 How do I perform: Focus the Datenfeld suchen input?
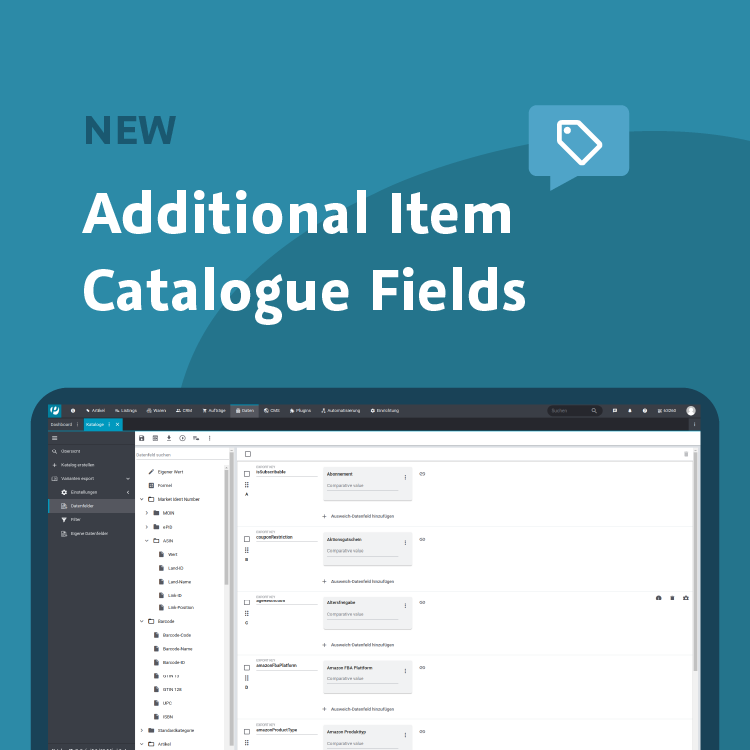(x=182, y=455)
